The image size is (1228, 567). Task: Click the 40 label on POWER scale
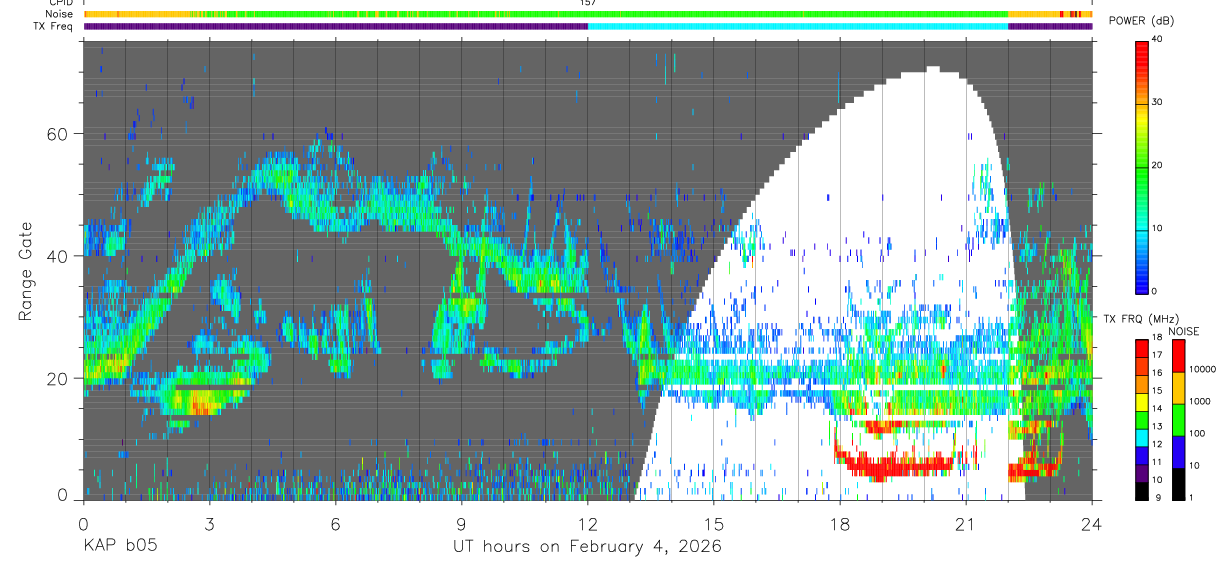pos(1156,40)
